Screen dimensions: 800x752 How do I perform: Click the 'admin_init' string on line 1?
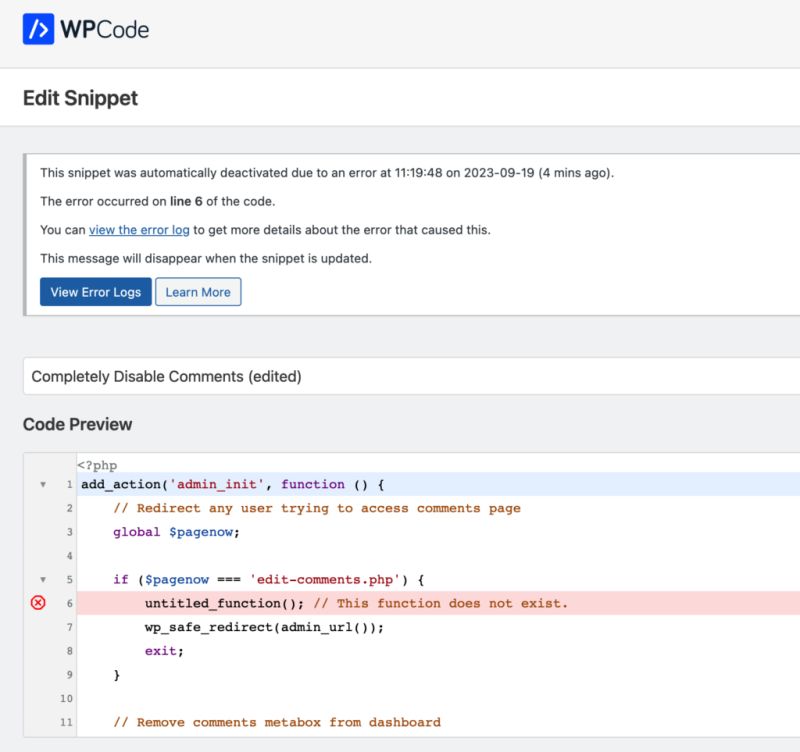tap(219, 484)
